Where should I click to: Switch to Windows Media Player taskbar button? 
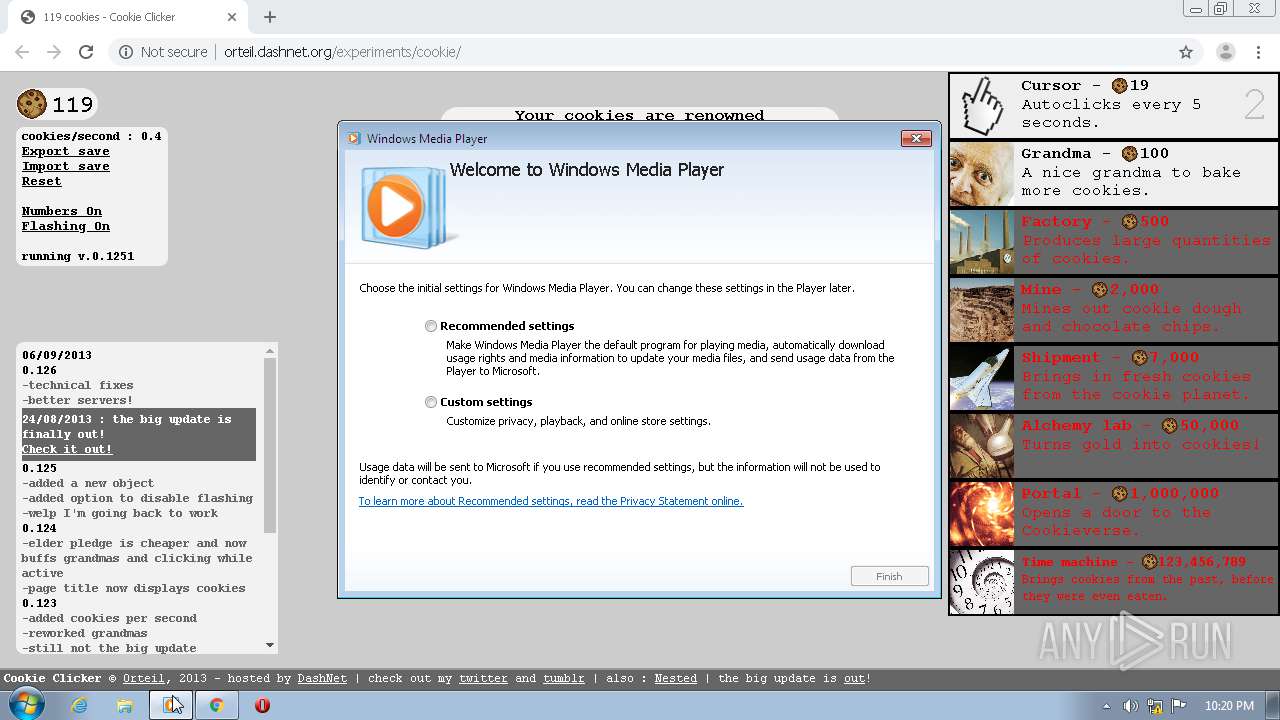[x=170, y=705]
